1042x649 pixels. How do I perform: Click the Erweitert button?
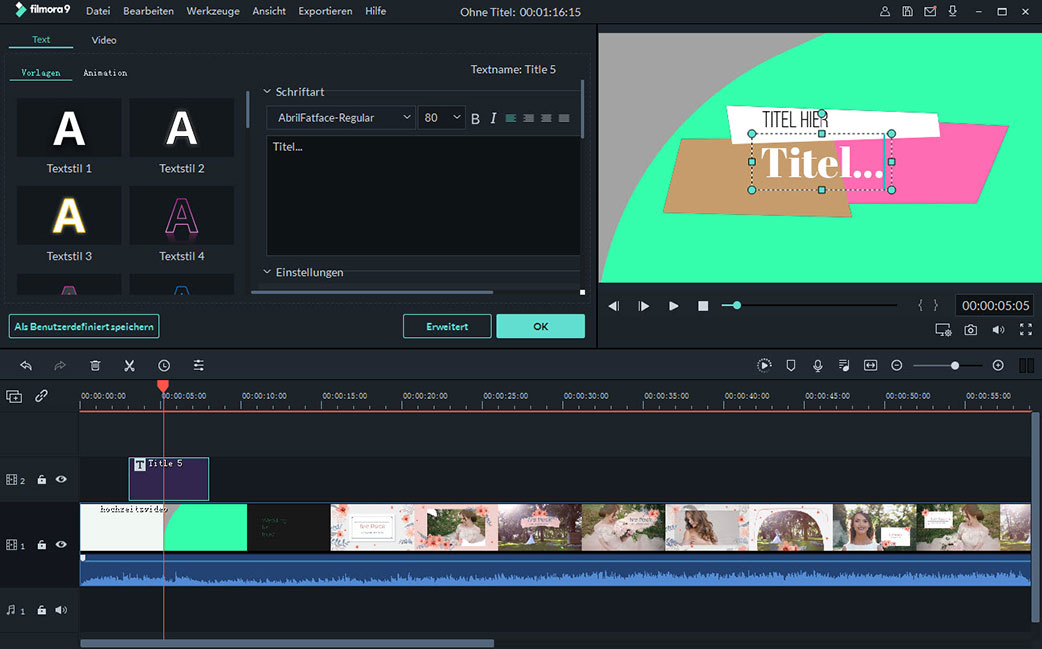coord(447,326)
